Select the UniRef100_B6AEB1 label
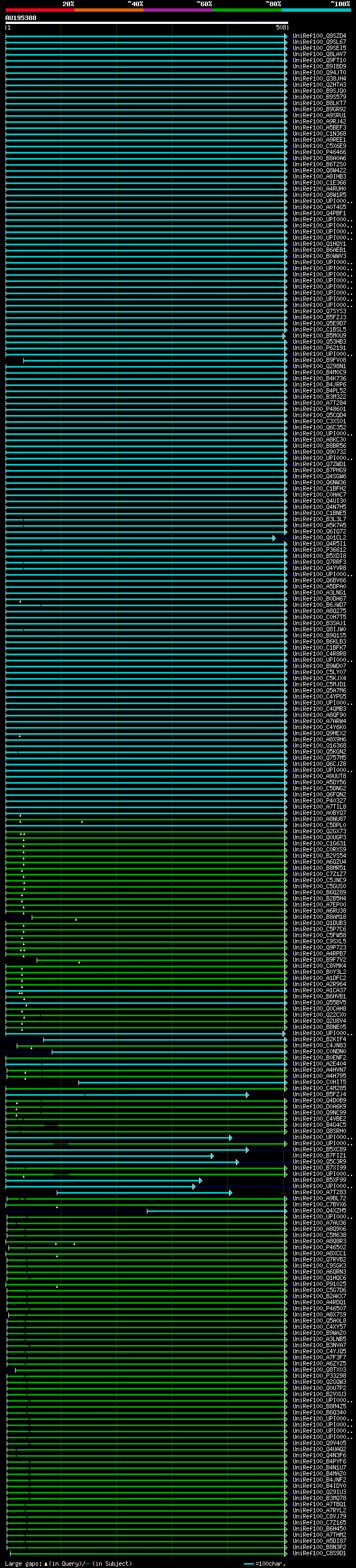356x1568 pixels. (319, 250)
